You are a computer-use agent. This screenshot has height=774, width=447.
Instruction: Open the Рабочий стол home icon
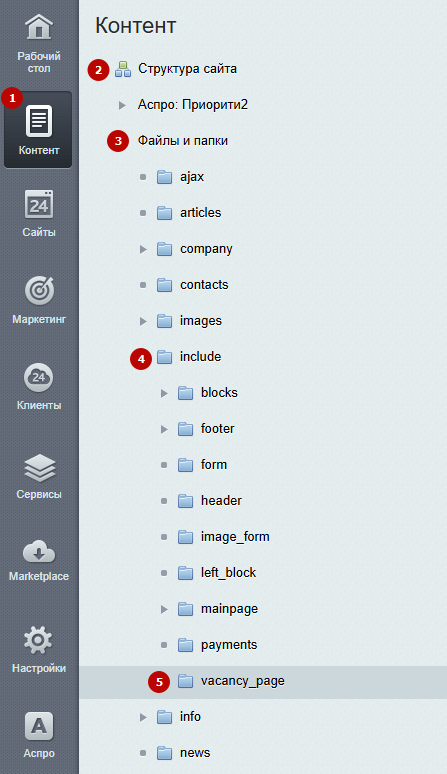tap(39, 27)
